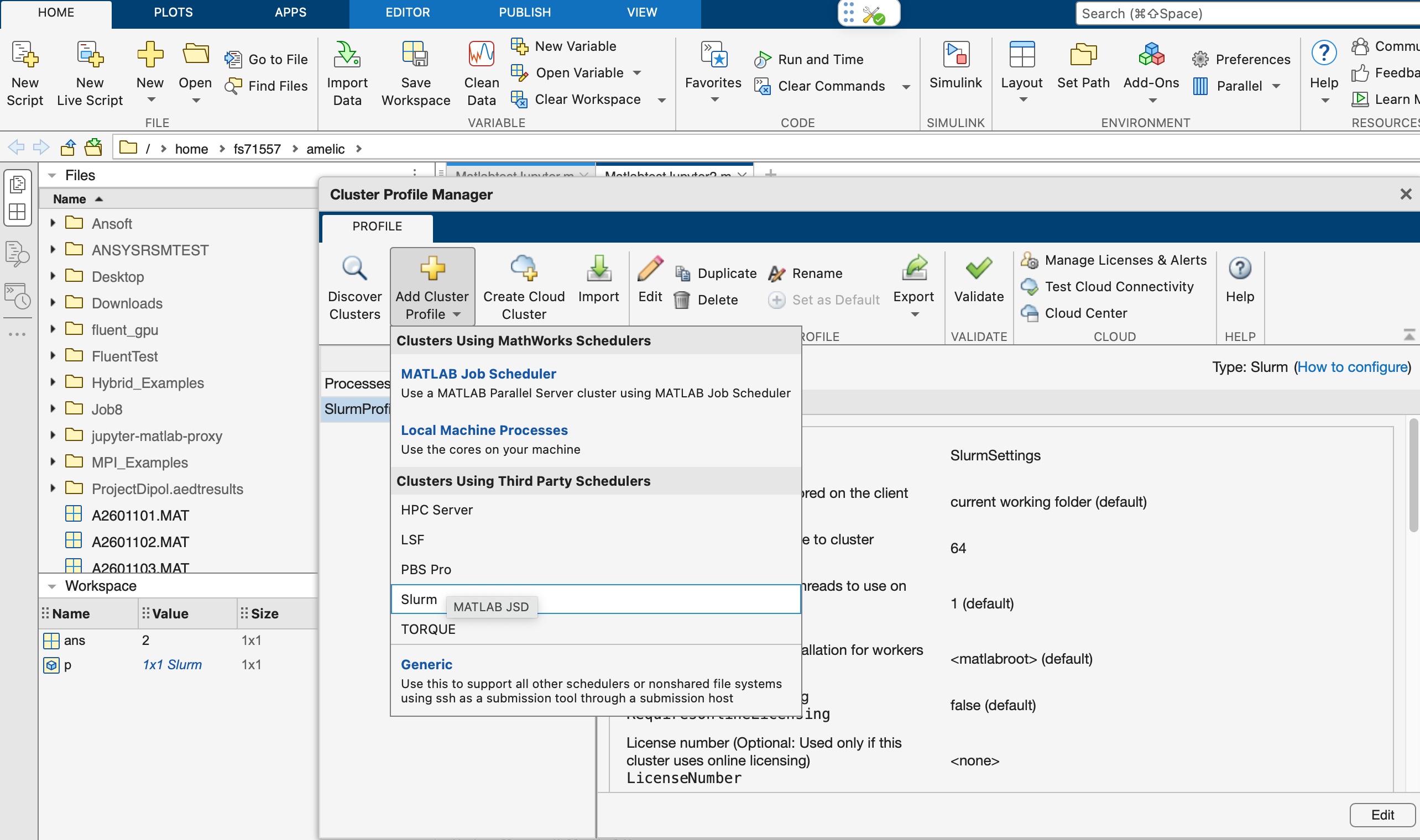Go up one folder level
Viewport: 1420px width, 840px height.
click(x=68, y=148)
